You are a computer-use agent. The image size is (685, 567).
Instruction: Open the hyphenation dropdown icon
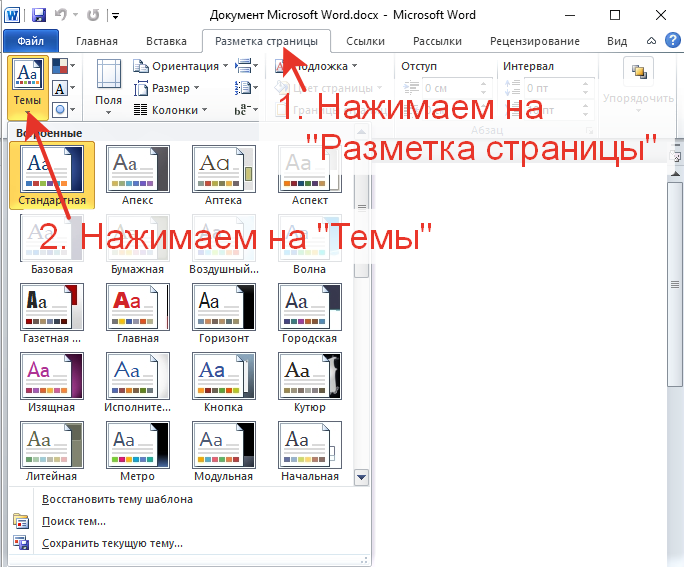(246, 110)
